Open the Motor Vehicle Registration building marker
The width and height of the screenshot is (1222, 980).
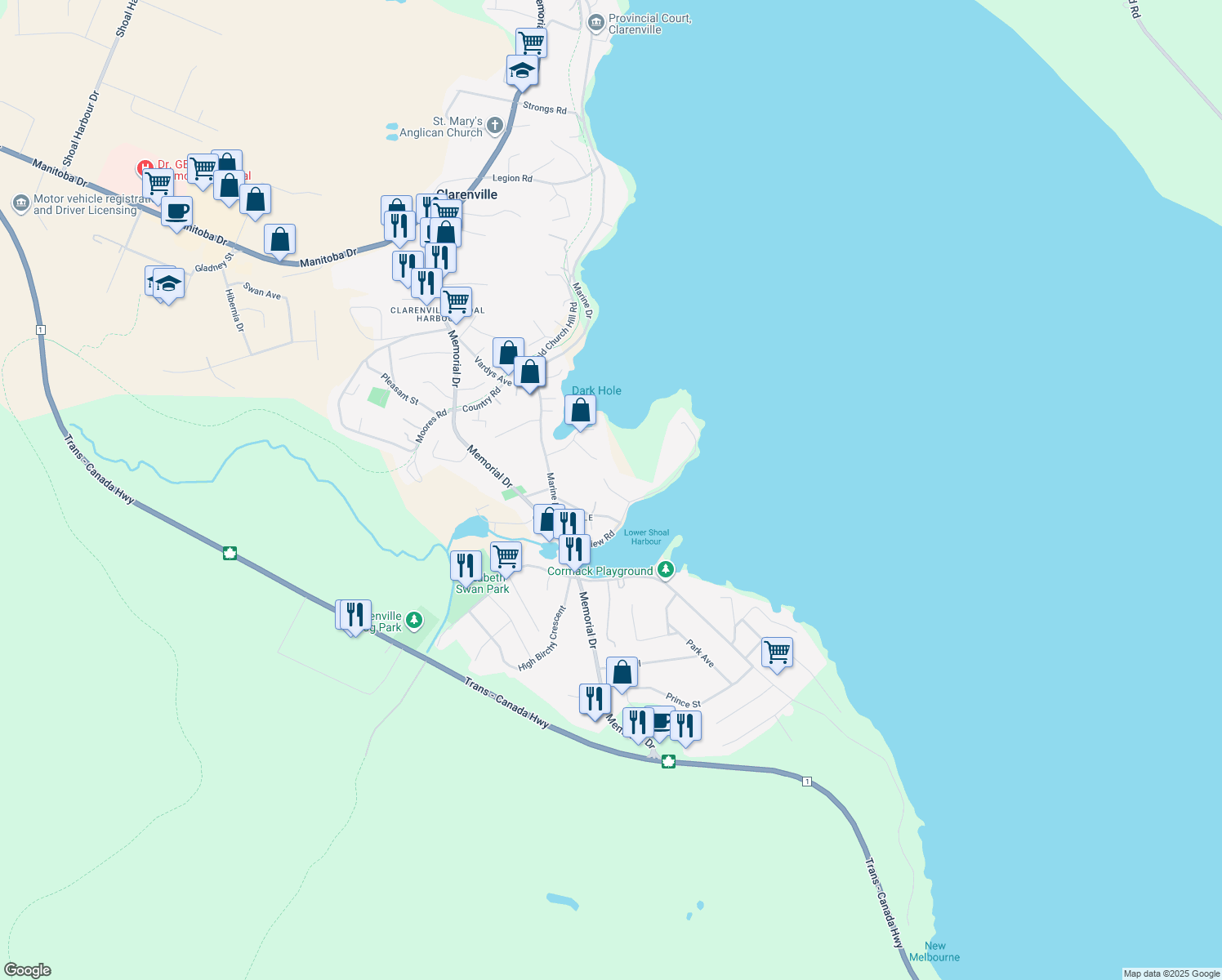pyautogui.click(x=20, y=202)
